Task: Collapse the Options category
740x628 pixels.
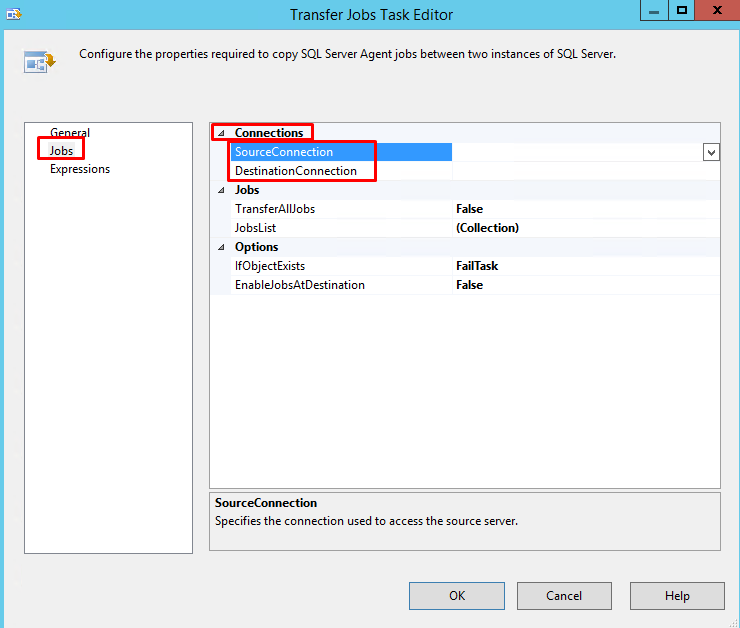Action: (x=221, y=247)
